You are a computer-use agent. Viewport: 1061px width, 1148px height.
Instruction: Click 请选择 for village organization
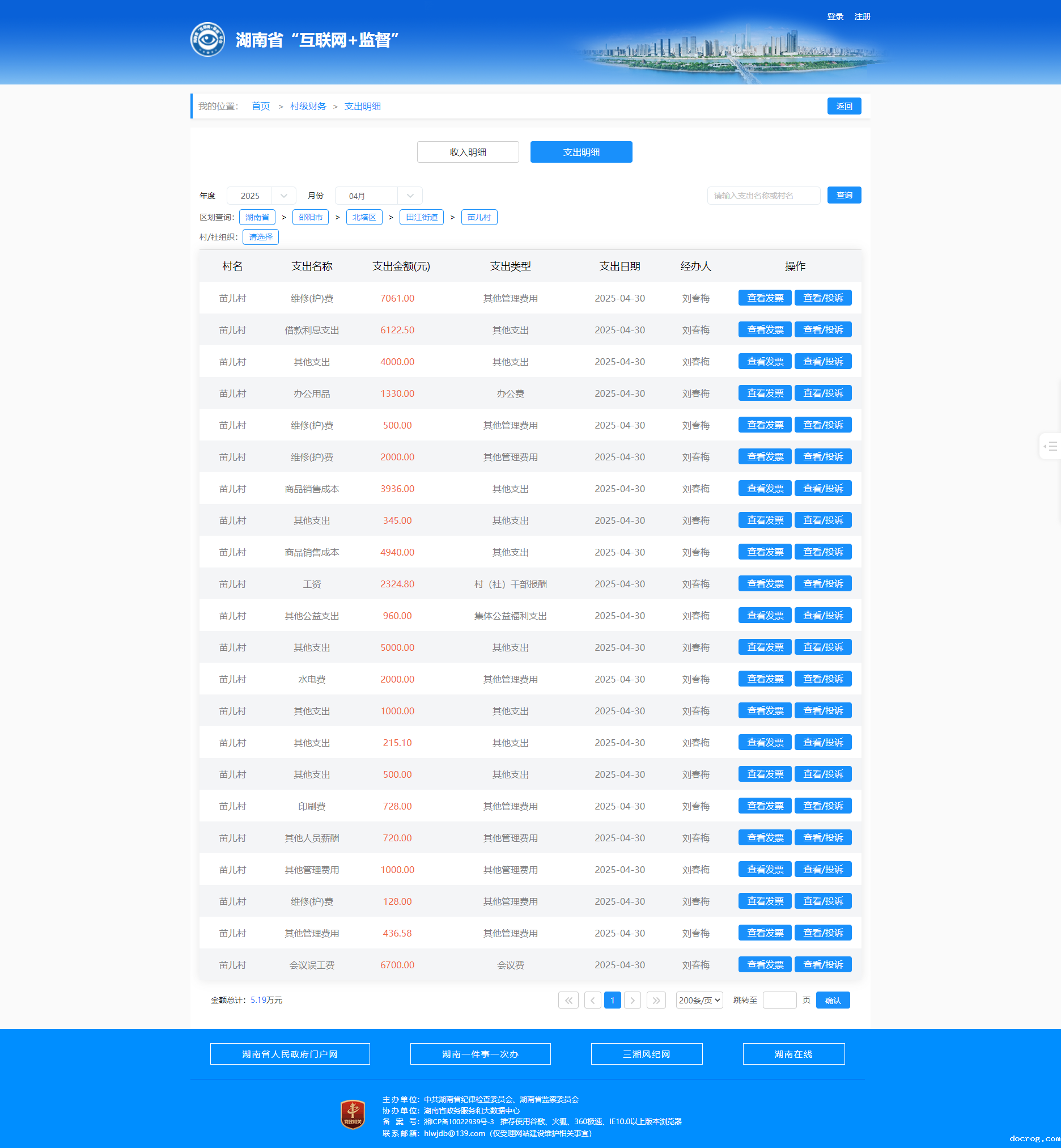click(x=261, y=237)
